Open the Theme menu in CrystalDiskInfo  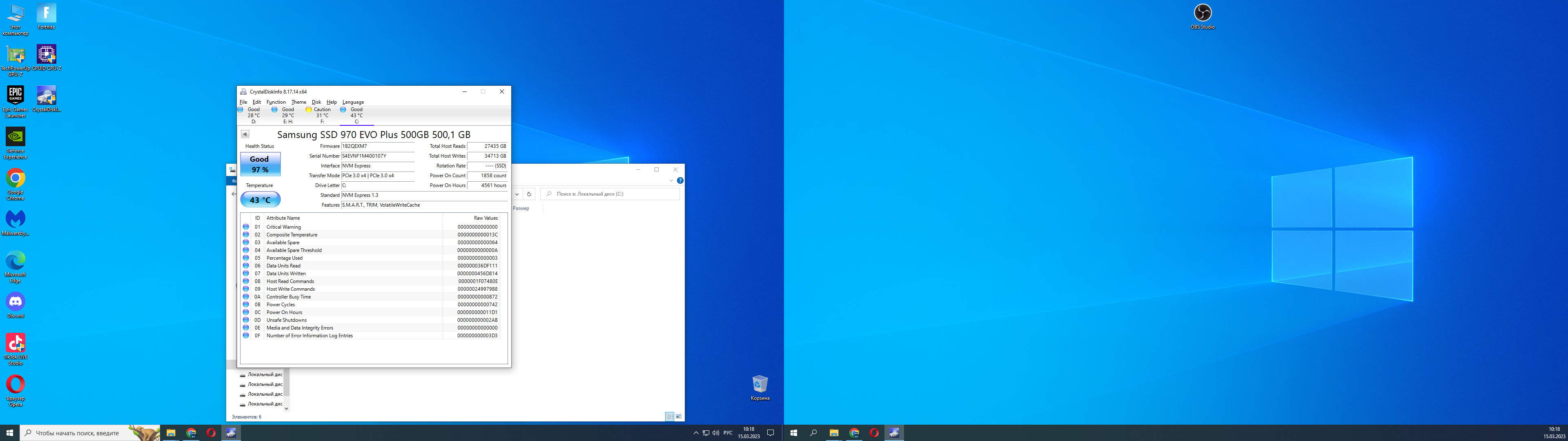tap(299, 102)
